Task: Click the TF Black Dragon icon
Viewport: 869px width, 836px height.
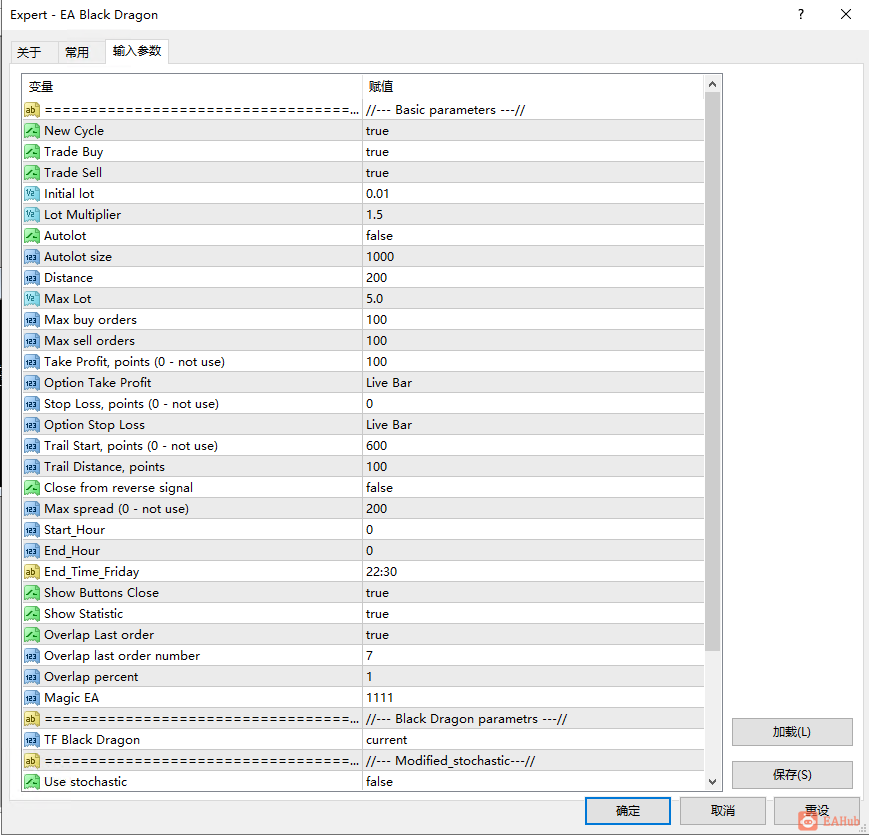Action: pos(32,741)
